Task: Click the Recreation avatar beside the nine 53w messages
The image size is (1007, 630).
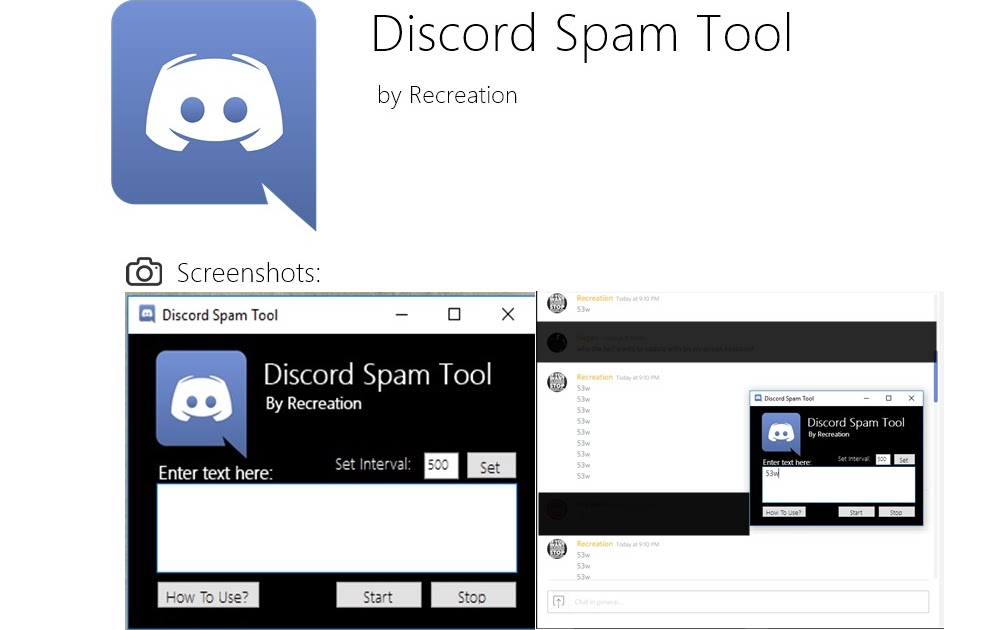Action: [x=557, y=381]
